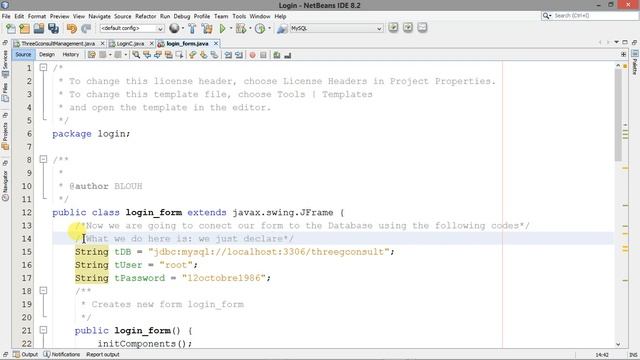Image resolution: width=640 pixels, height=360 pixels.
Task: Start Debug Project toolbar icon
Action: pos(241,29)
